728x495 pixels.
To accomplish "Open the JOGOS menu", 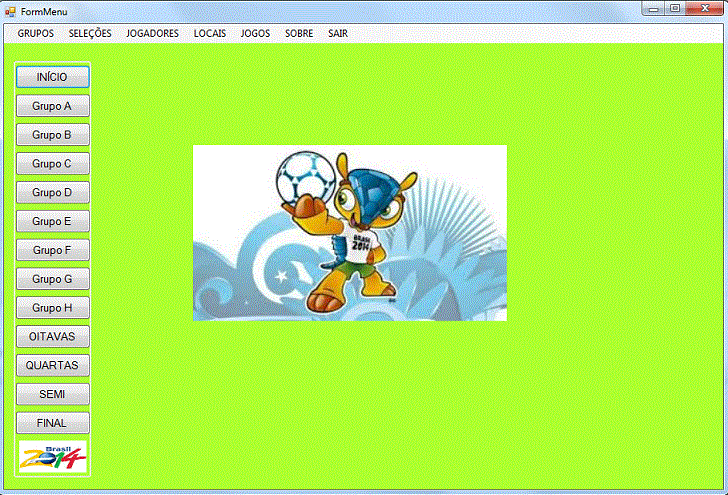I will (x=255, y=33).
